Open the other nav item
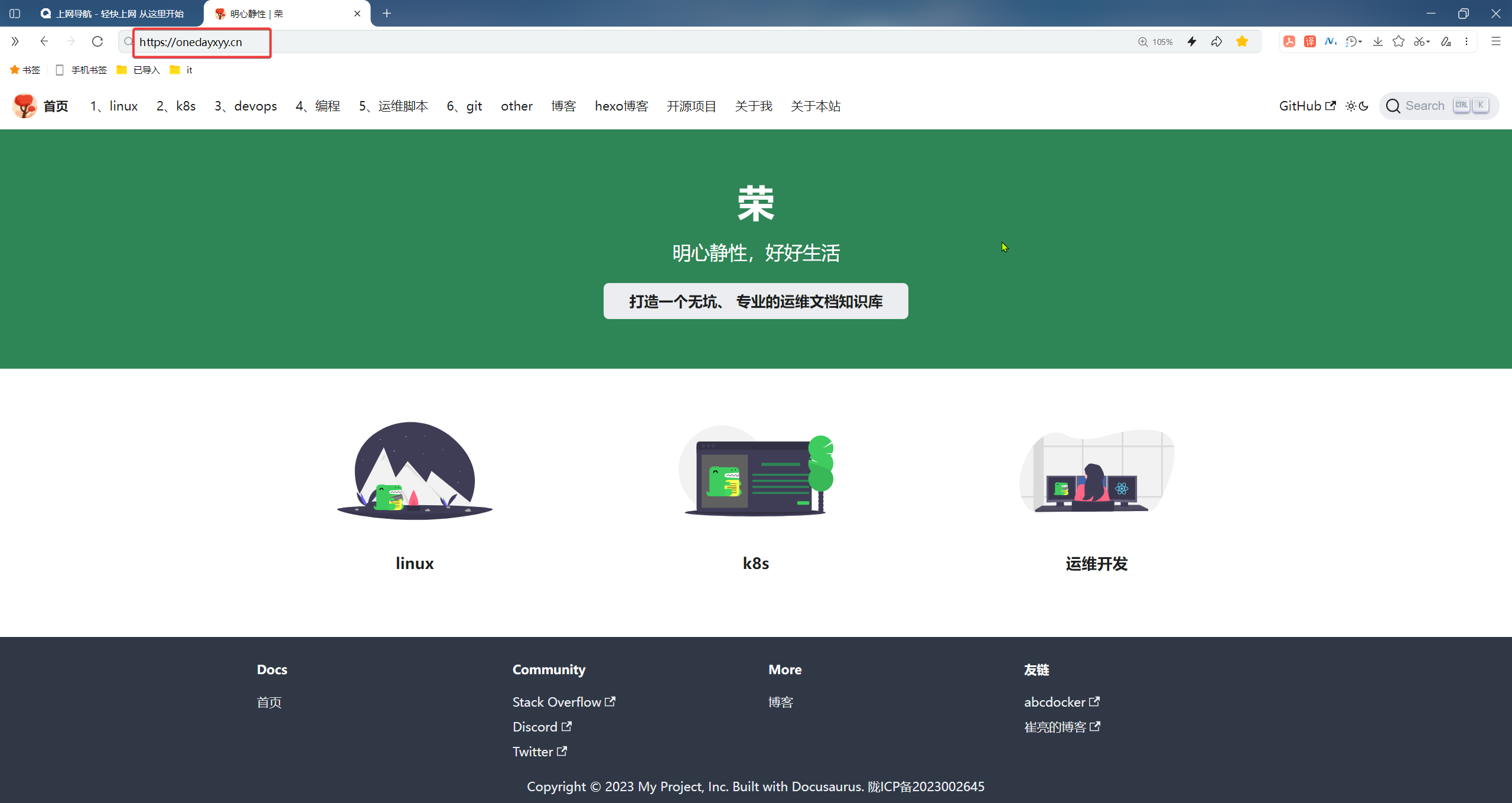The image size is (1512, 803). pyautogui.click(x=517, y=106)
